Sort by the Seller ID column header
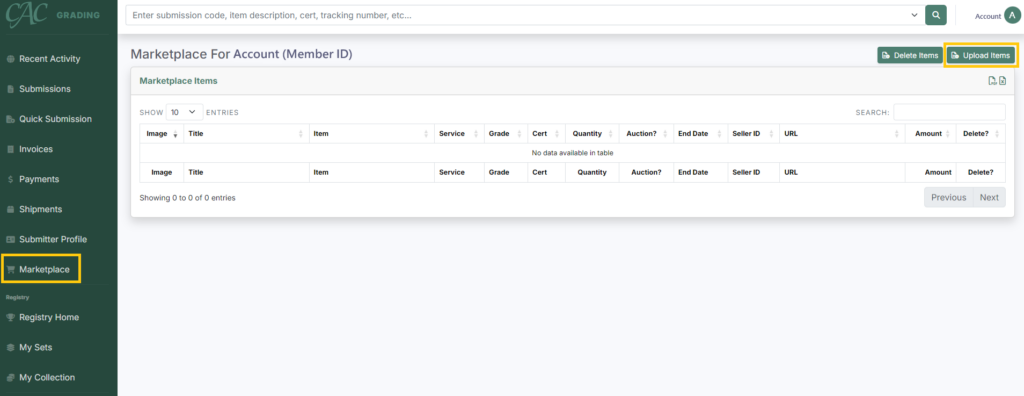Image resolution: width=1024 pixels, height=396 pixels. click(754, 133)
